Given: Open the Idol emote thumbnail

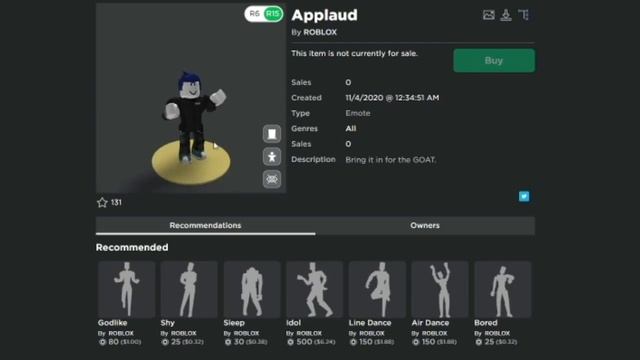Looking at the screenshot, I should [x=315, y=289].
